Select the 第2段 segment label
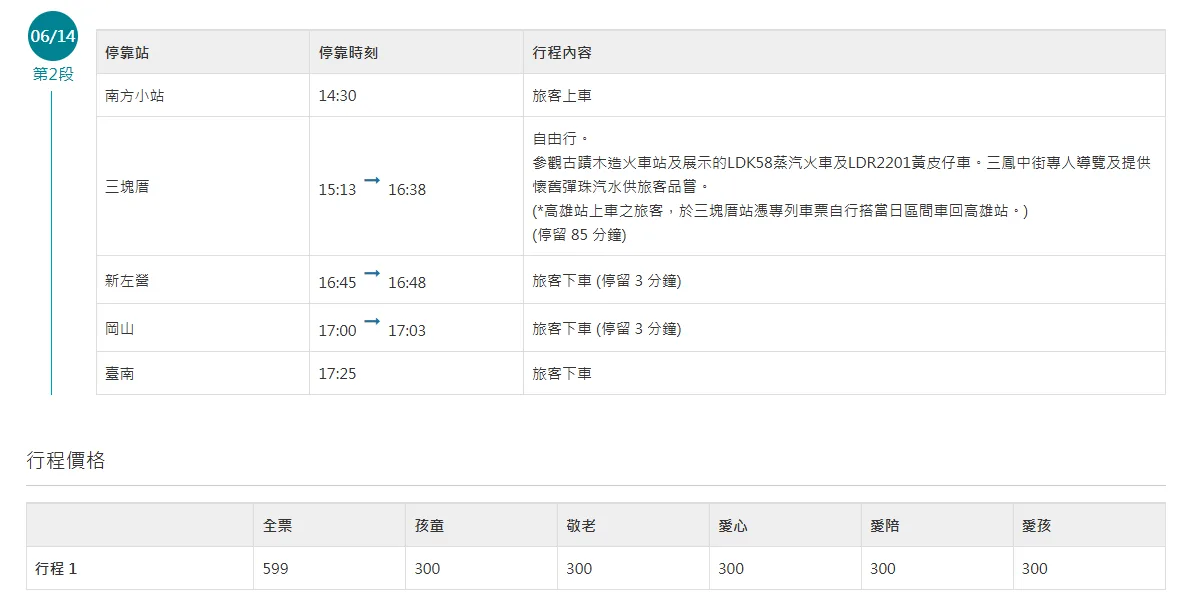Viewport: 1199px width, 600px height. (53, 74)
